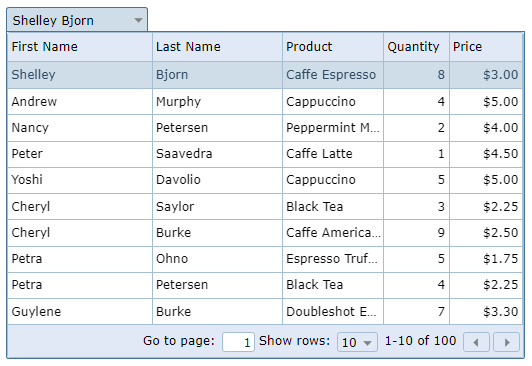Select the Andrew Murphy row

tap(265, 102)
